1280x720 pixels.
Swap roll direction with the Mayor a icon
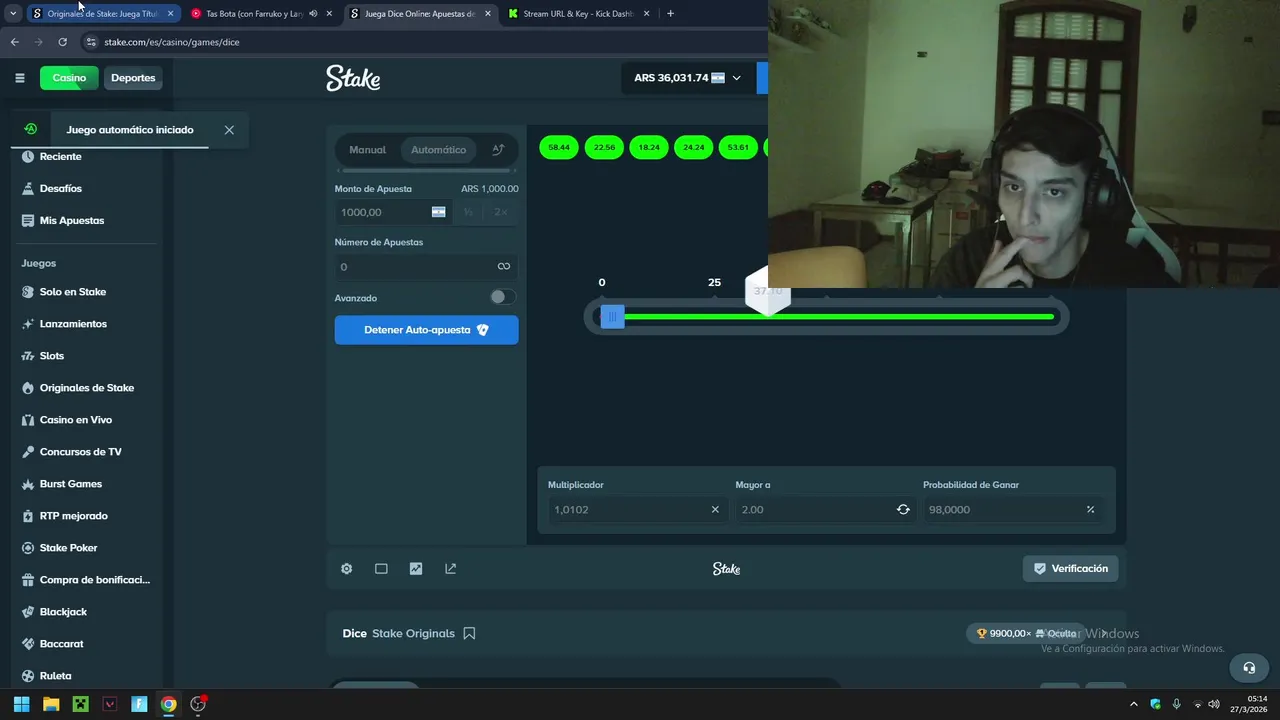click(903, 510)
